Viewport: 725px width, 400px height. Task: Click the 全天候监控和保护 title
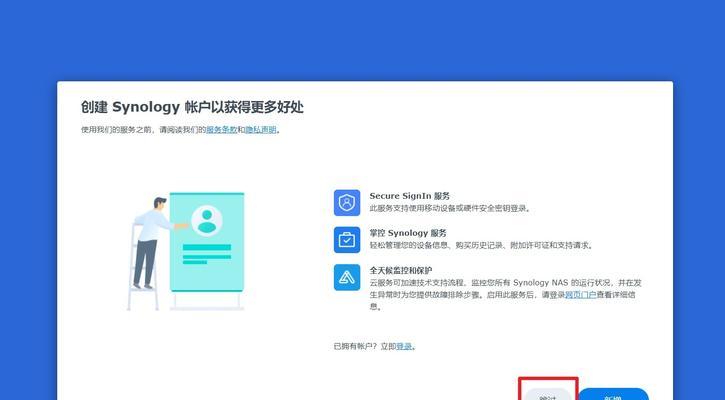(401, 270)
